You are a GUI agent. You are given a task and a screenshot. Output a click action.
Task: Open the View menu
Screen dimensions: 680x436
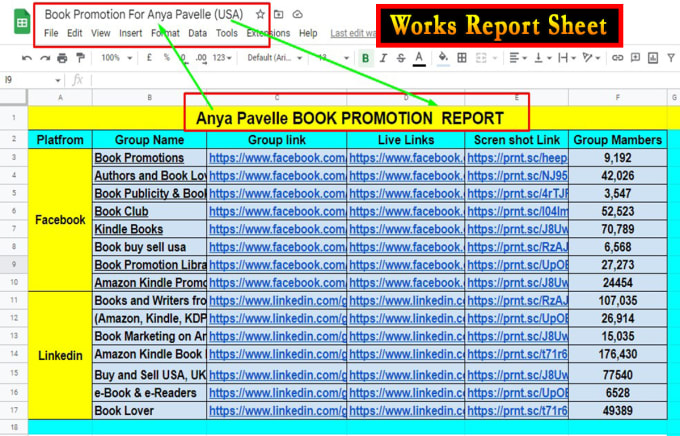(101, 33)
